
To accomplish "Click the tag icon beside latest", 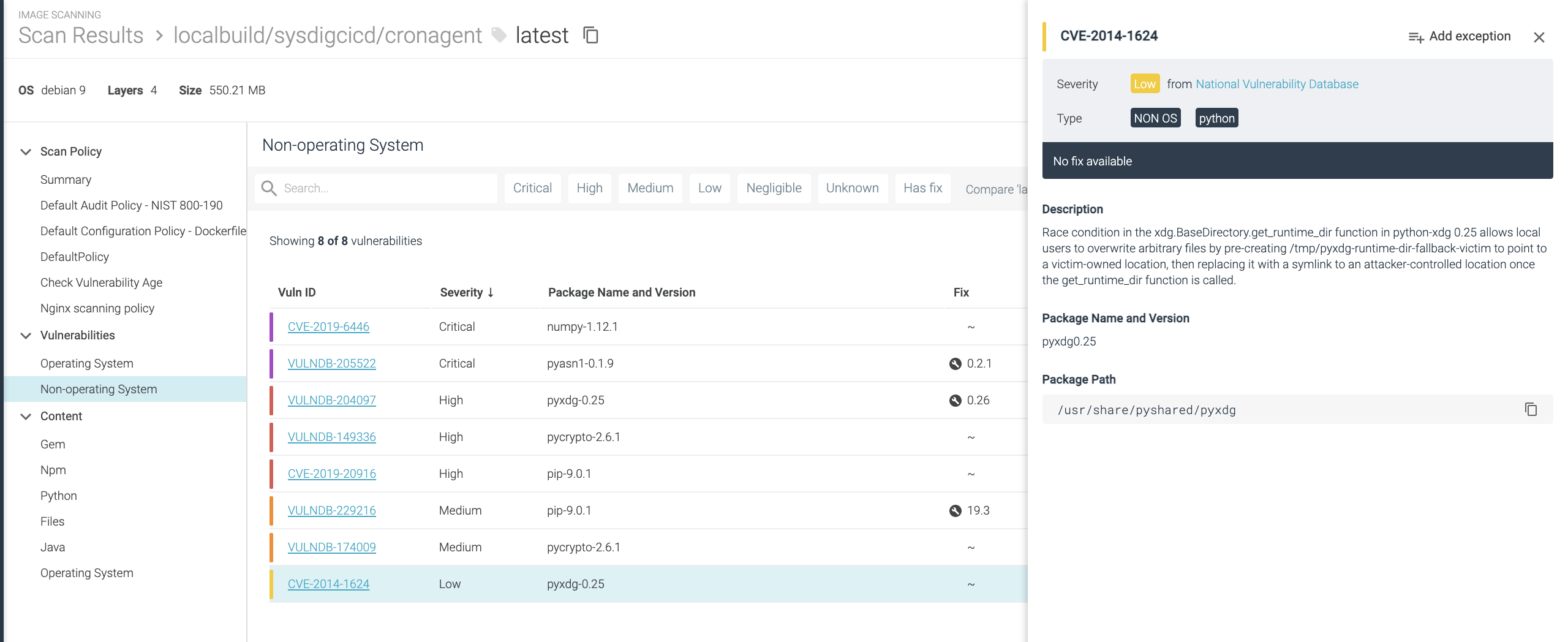I will (499, 35).
